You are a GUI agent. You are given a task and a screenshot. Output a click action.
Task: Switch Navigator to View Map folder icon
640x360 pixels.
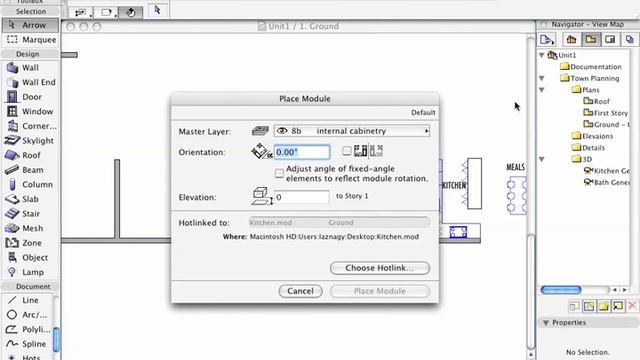pyautogui.click(x=591, y=40)
